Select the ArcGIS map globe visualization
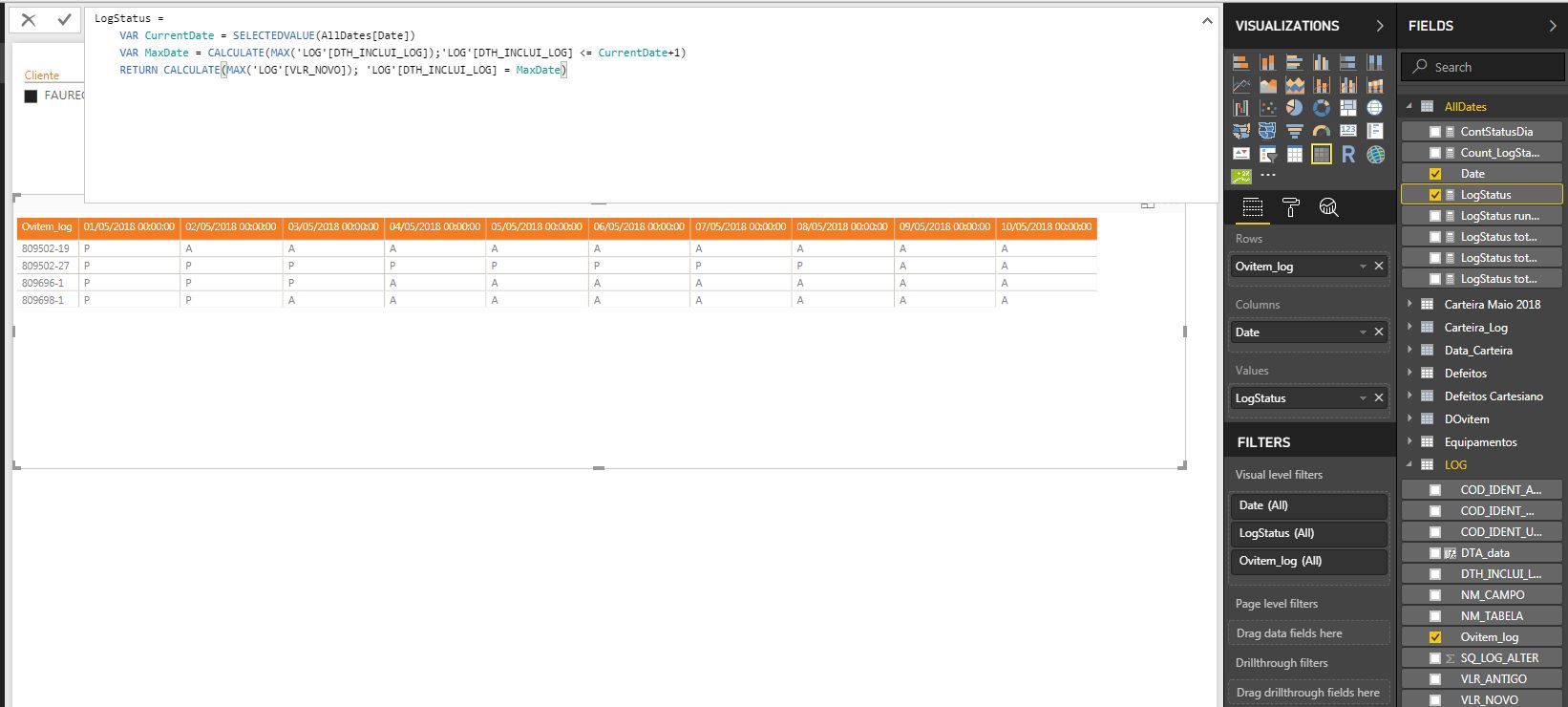Image resolution: width=1568 pixels, height=707 pixels. pyautogui.click(x=1375, y=154)
